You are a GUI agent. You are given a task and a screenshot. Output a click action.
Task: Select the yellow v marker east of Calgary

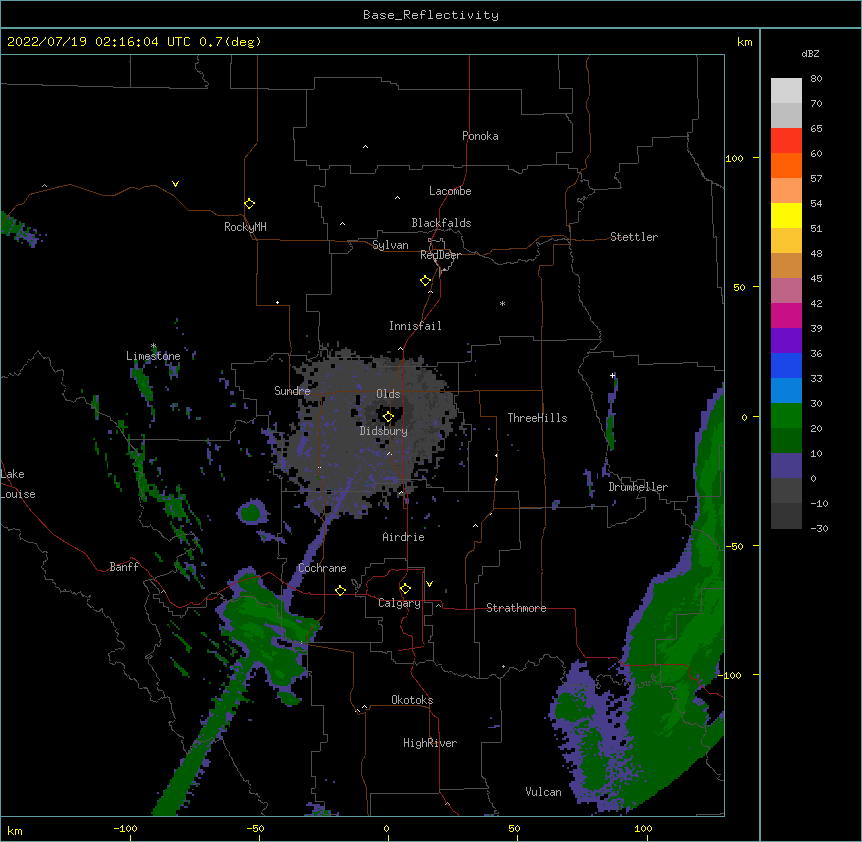[429, 584]
